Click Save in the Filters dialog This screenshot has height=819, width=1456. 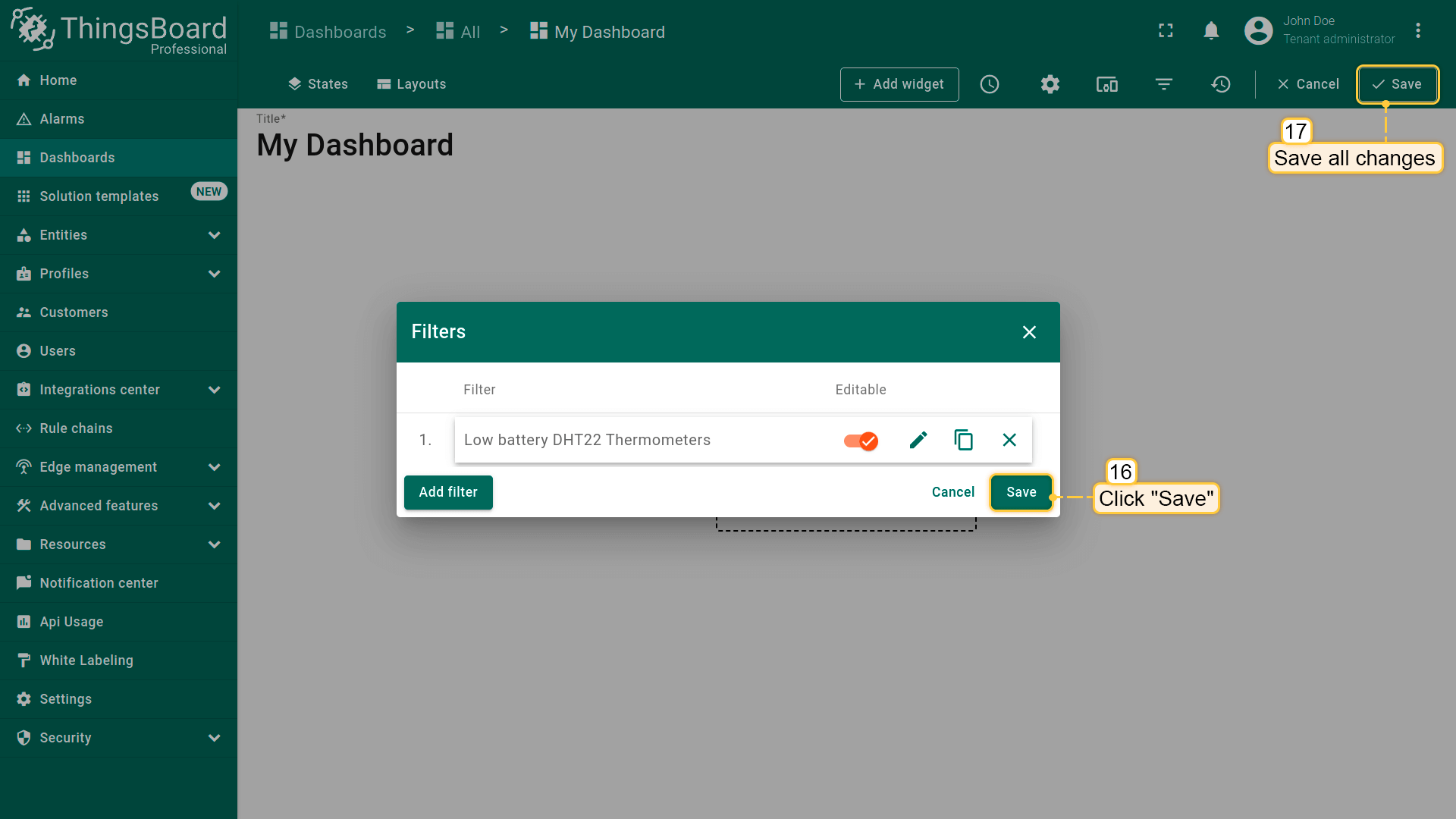(x=1021, y=492)
